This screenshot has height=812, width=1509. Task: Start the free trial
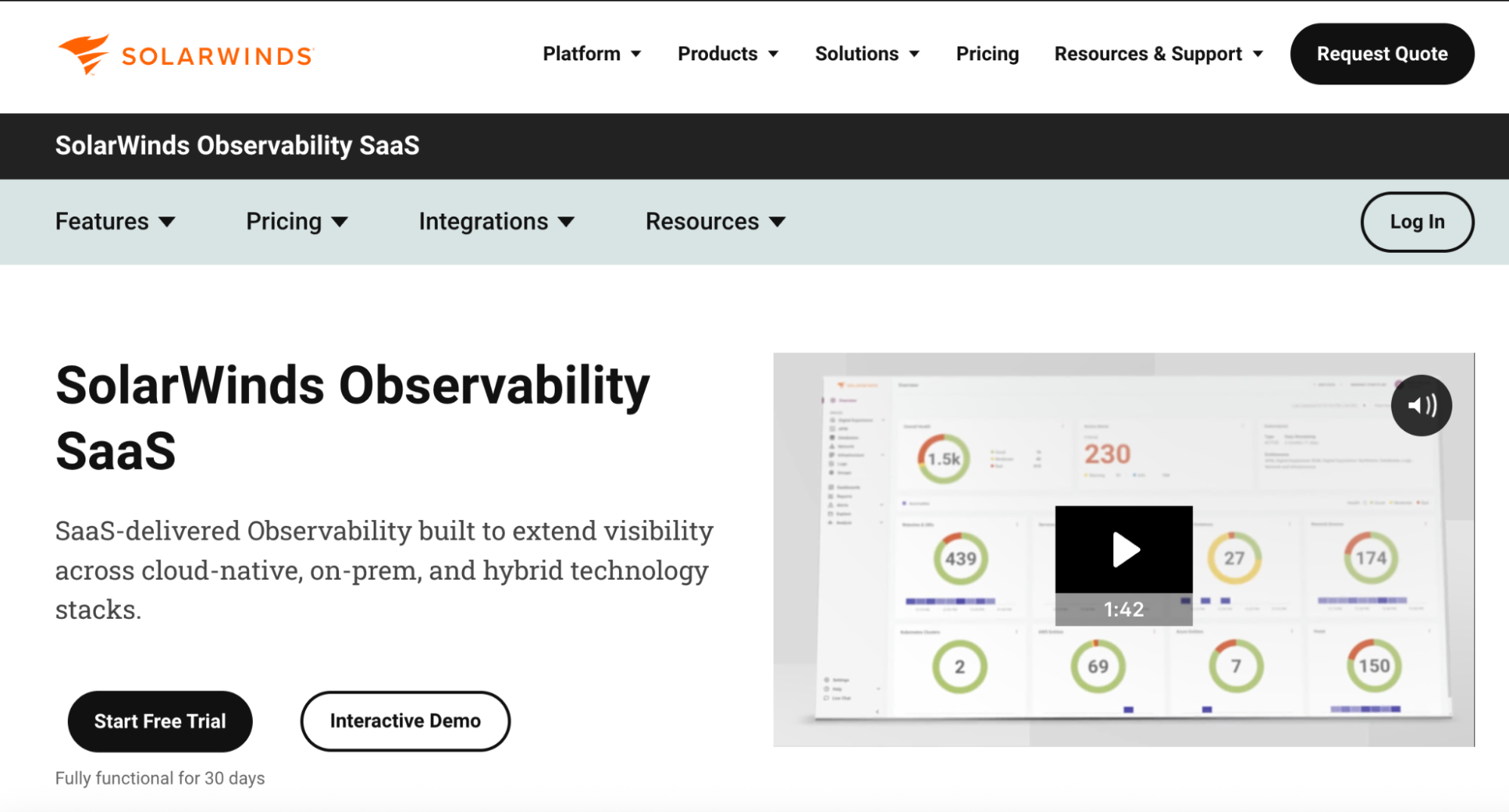tap(160, 721)
